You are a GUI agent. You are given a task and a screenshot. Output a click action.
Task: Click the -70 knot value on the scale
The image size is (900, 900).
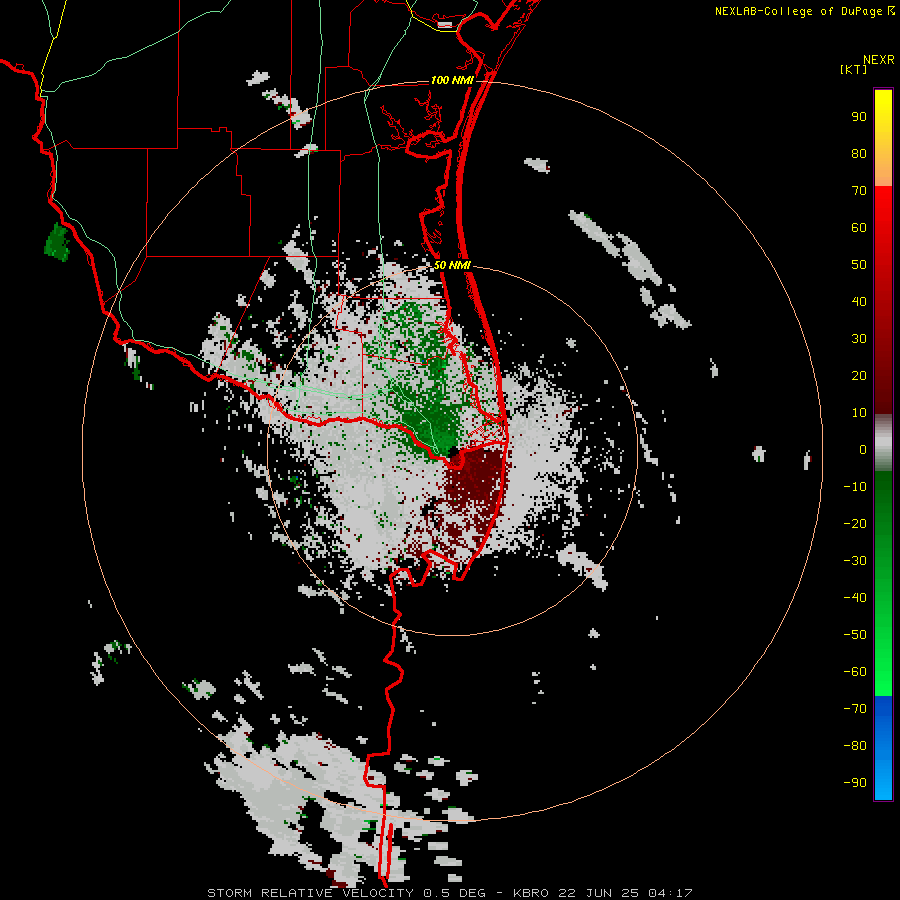click(855, 708)
